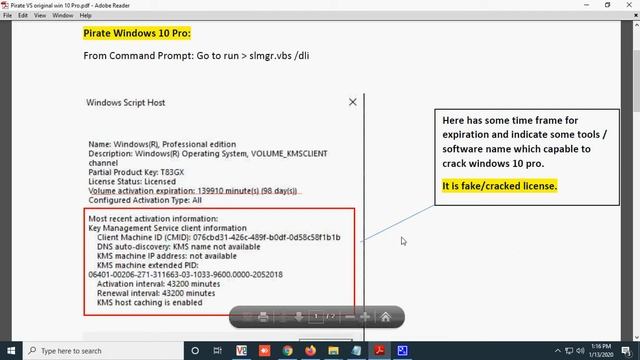Viewport: 640px width, 360px height.
Task: Click 'License Status: Licensed' line
Action: coord(132,181)
